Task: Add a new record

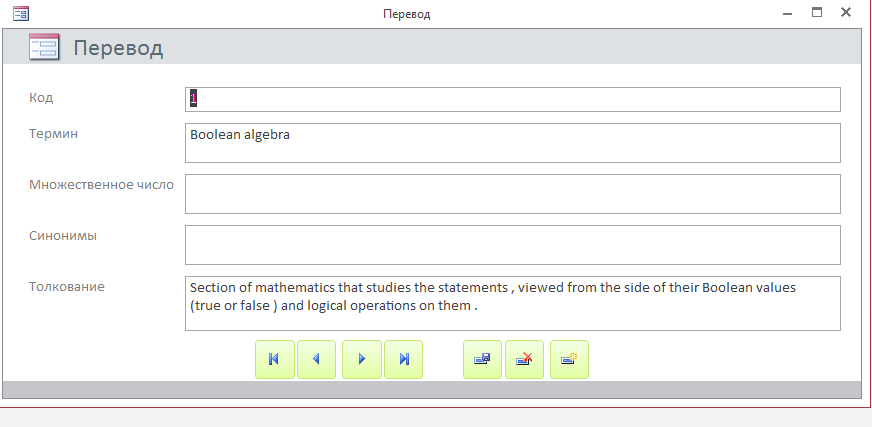Action: (x=569, y=360)
